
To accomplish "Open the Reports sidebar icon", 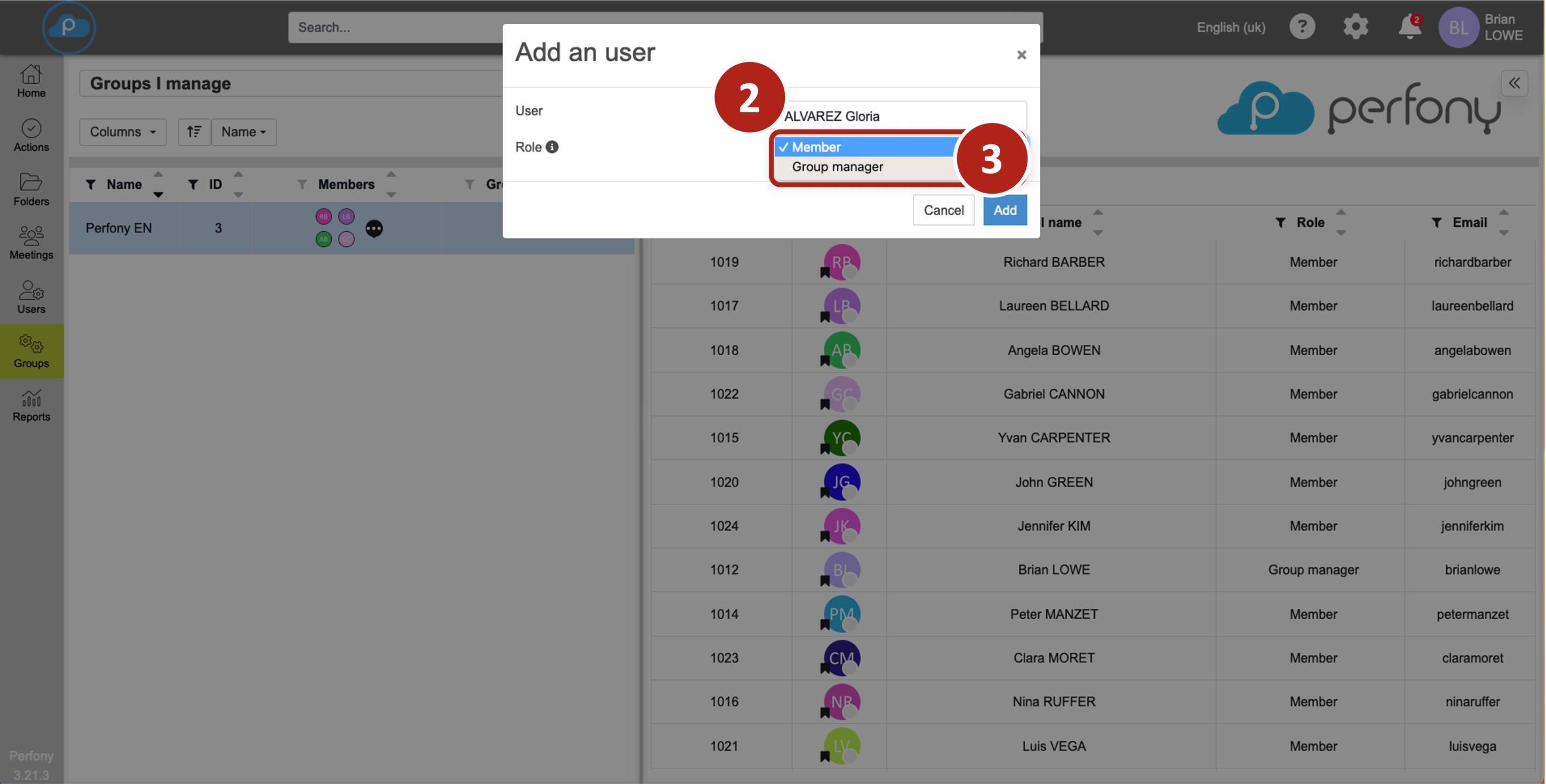I will 31,406.
